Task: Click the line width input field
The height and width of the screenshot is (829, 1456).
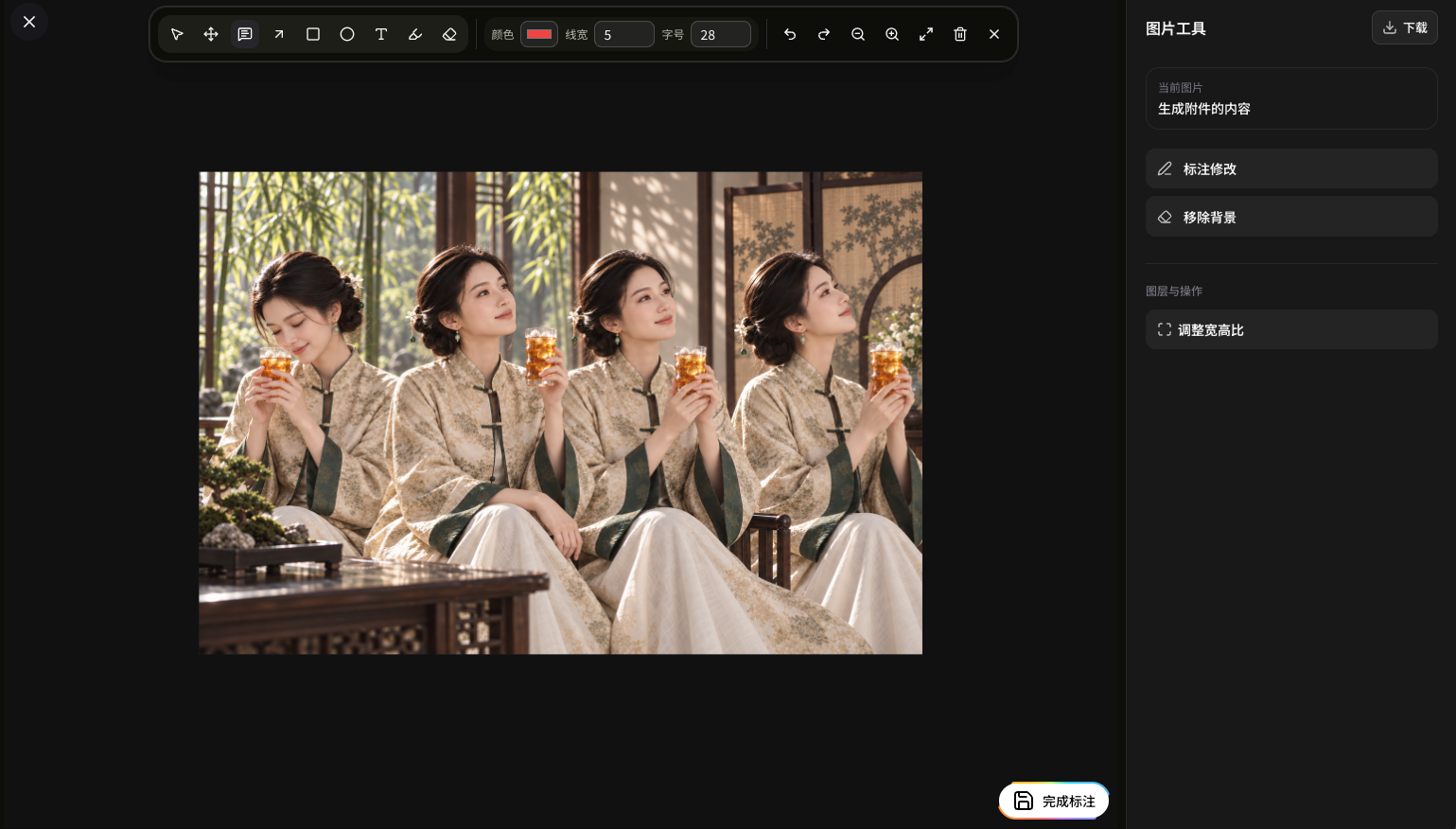Action: [x=624, y=34]
